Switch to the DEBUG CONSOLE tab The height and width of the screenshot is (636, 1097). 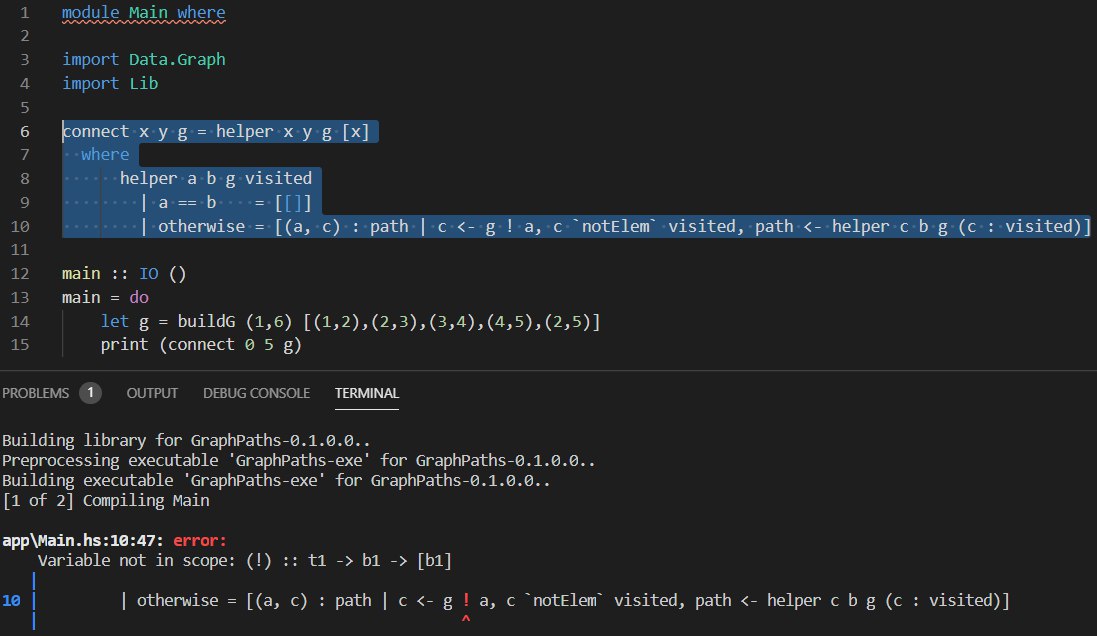coord(256,393)
